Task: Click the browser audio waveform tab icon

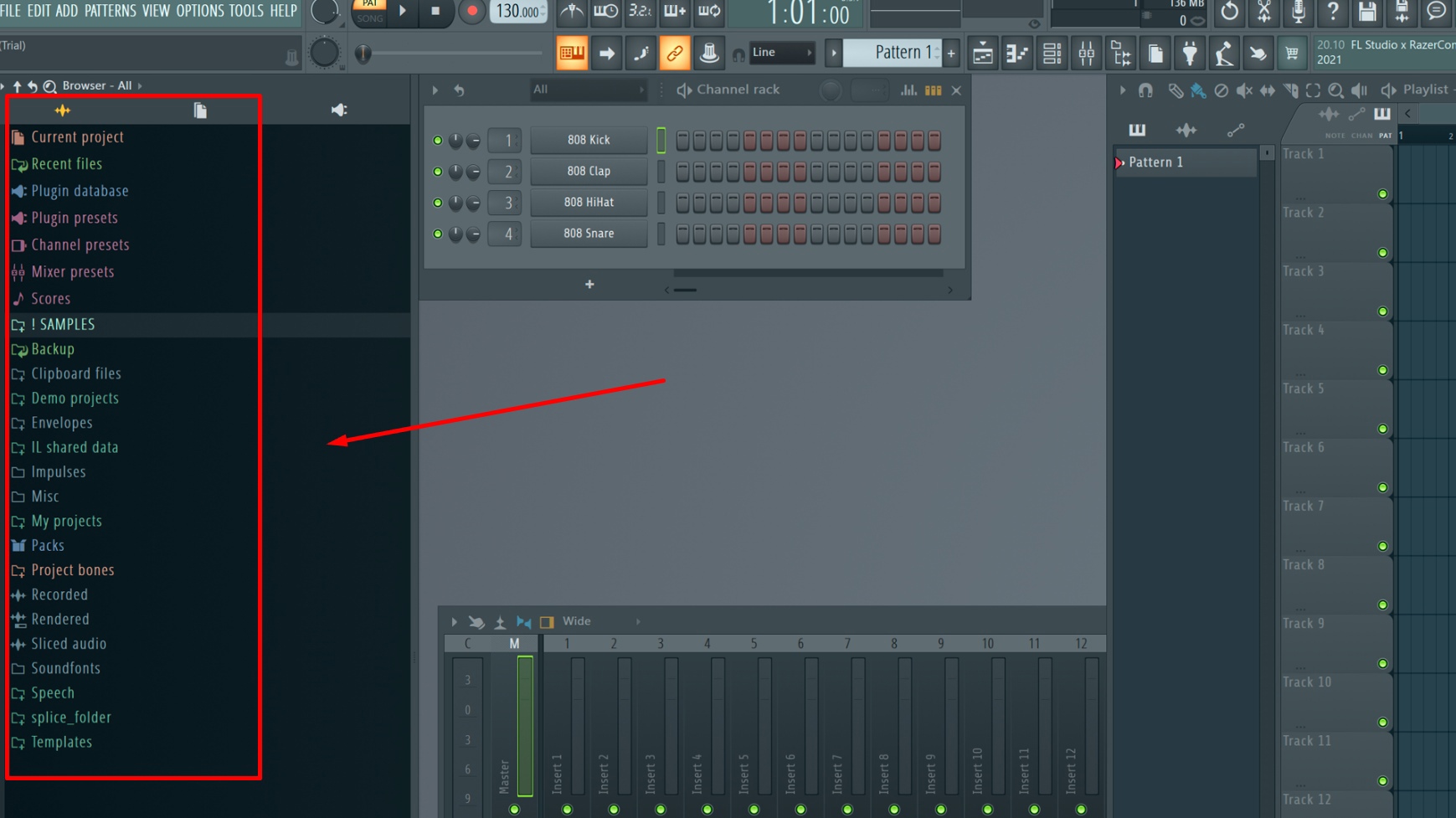Action: [x=62, y=111]
